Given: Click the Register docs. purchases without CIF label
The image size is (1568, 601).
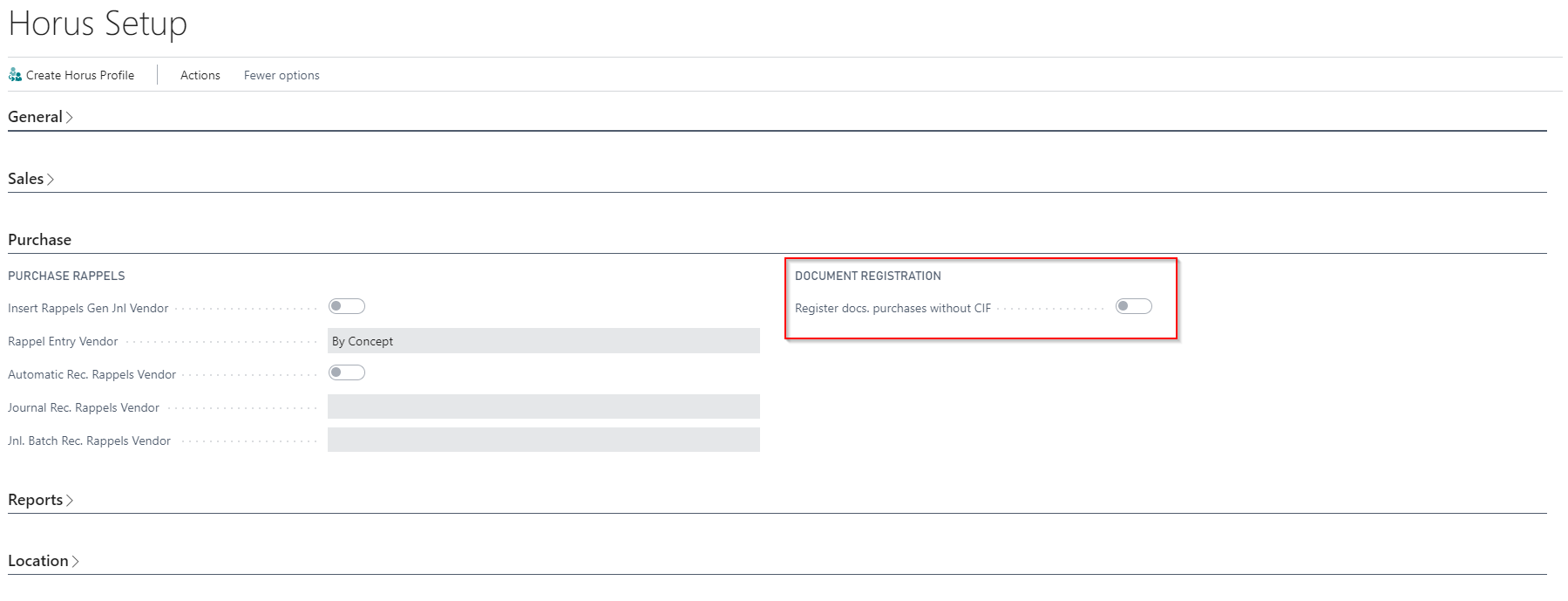Looking at the screenshot, I should [893, 308].
